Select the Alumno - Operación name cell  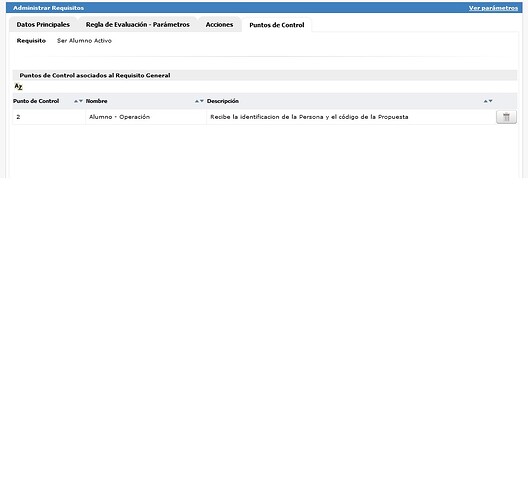(x=120, y=117)
